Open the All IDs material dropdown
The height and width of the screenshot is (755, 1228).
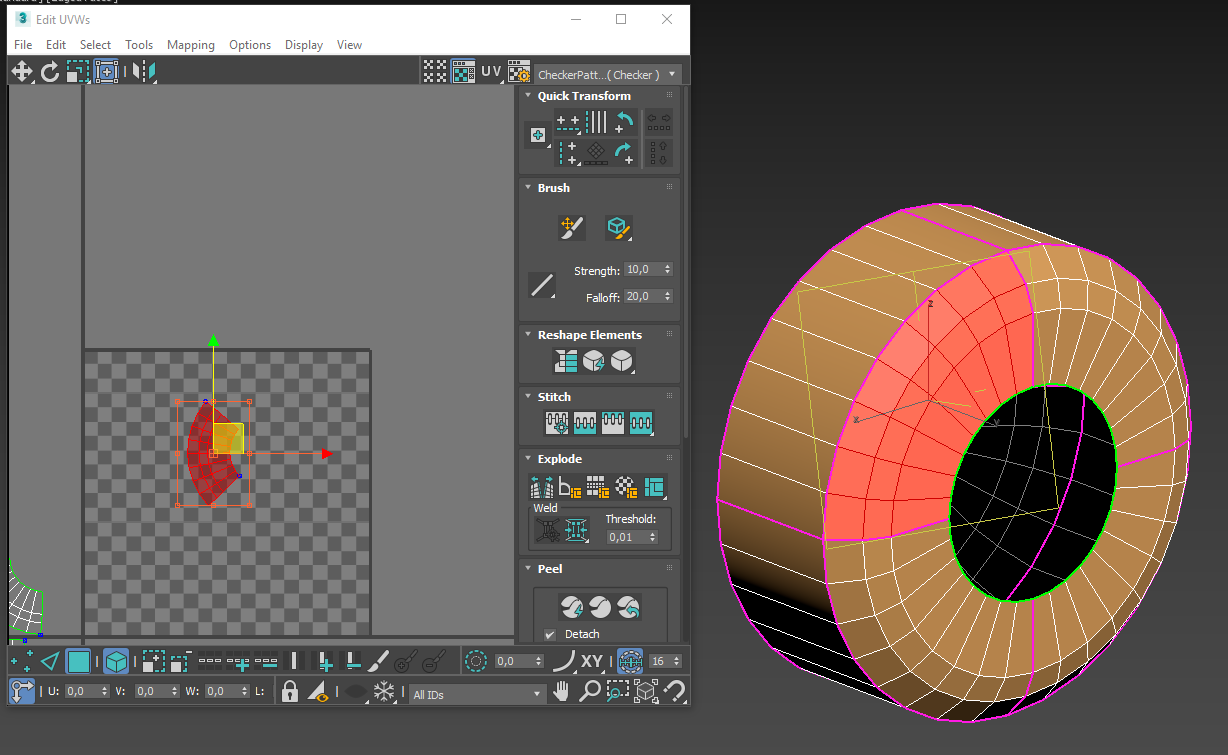tap(477, 694)
